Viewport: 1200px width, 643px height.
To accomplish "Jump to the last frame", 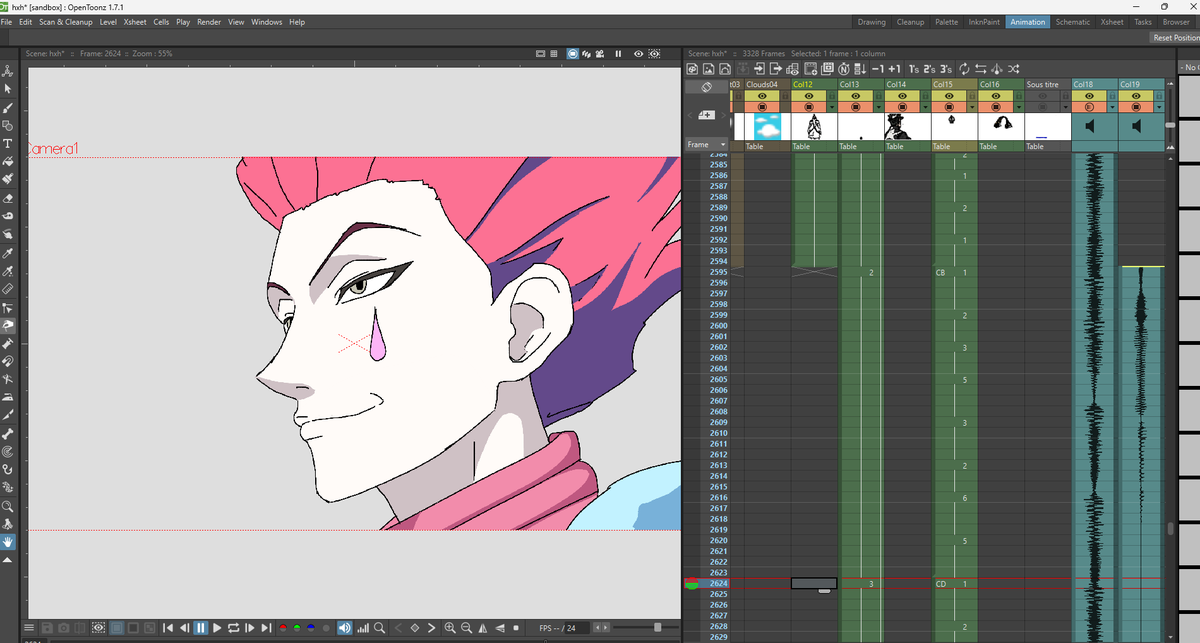I will point(266,628).
